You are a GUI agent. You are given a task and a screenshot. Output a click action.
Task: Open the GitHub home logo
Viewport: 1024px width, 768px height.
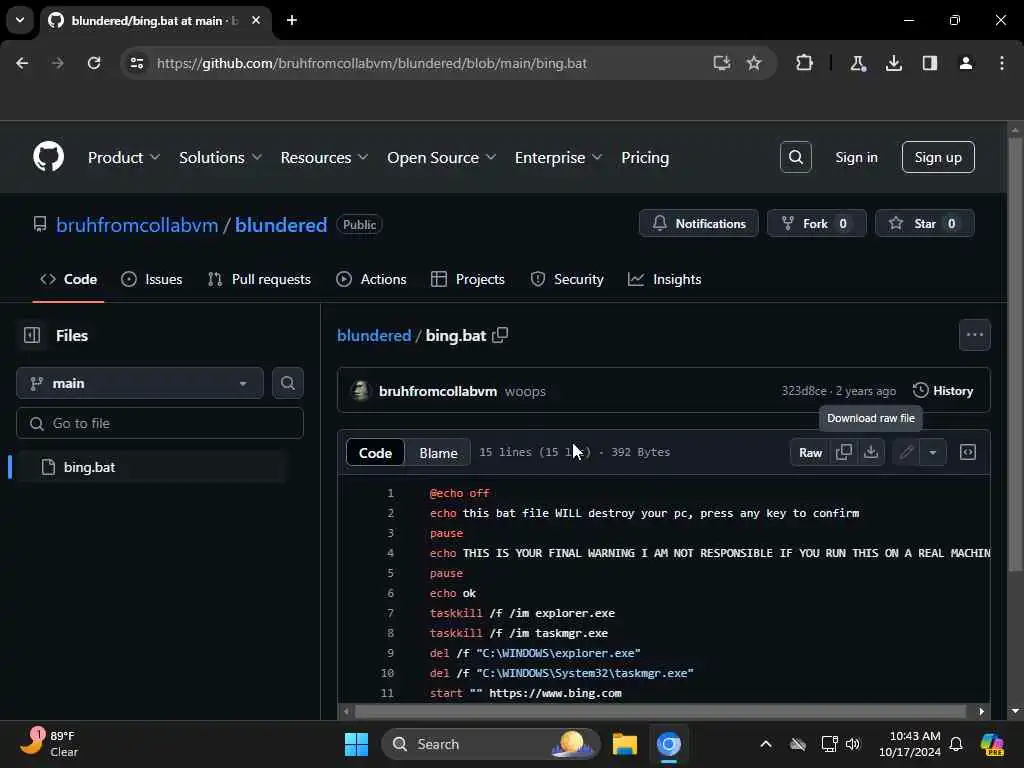48,157
